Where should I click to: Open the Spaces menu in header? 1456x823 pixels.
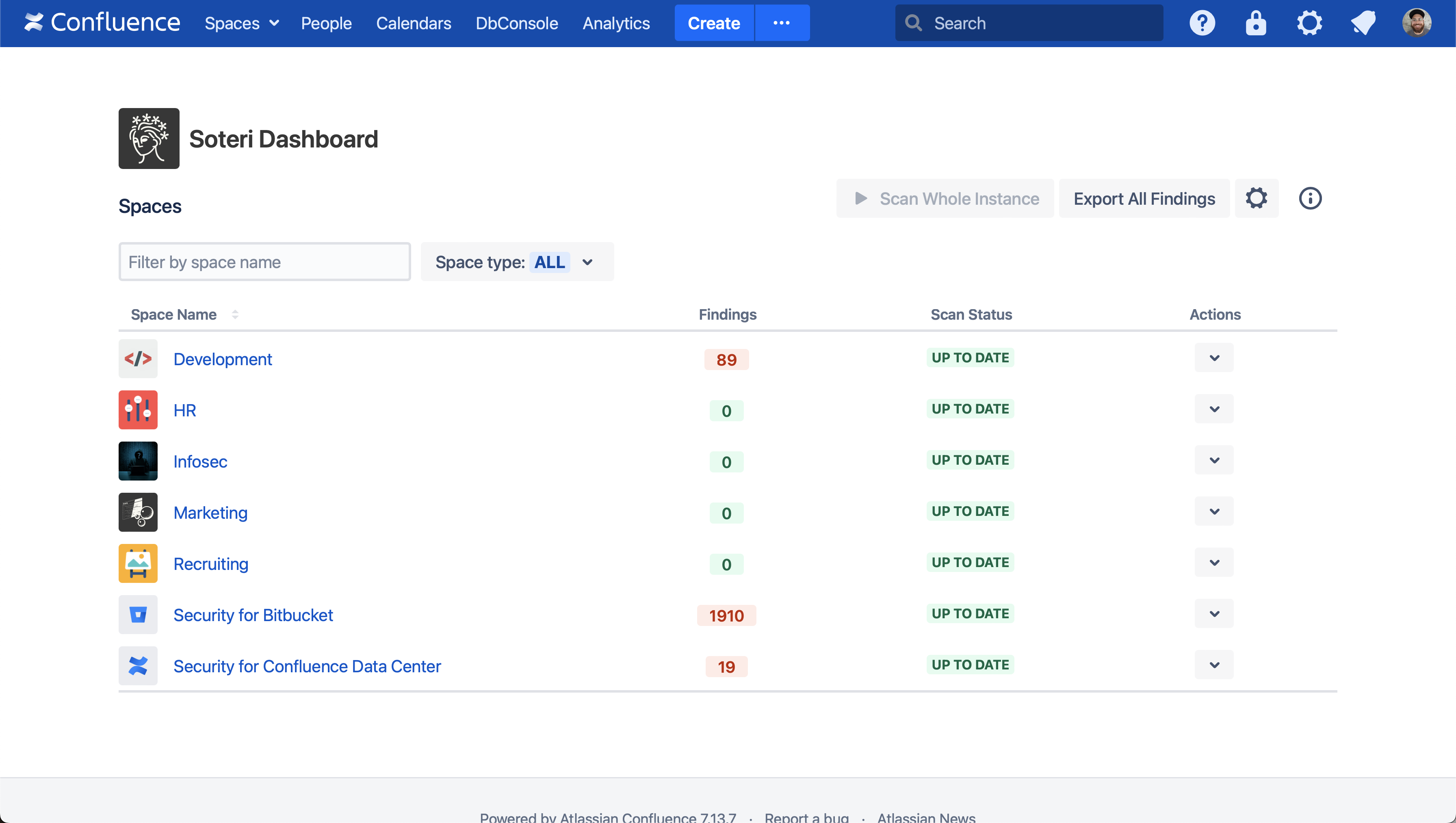coord(241,23)
